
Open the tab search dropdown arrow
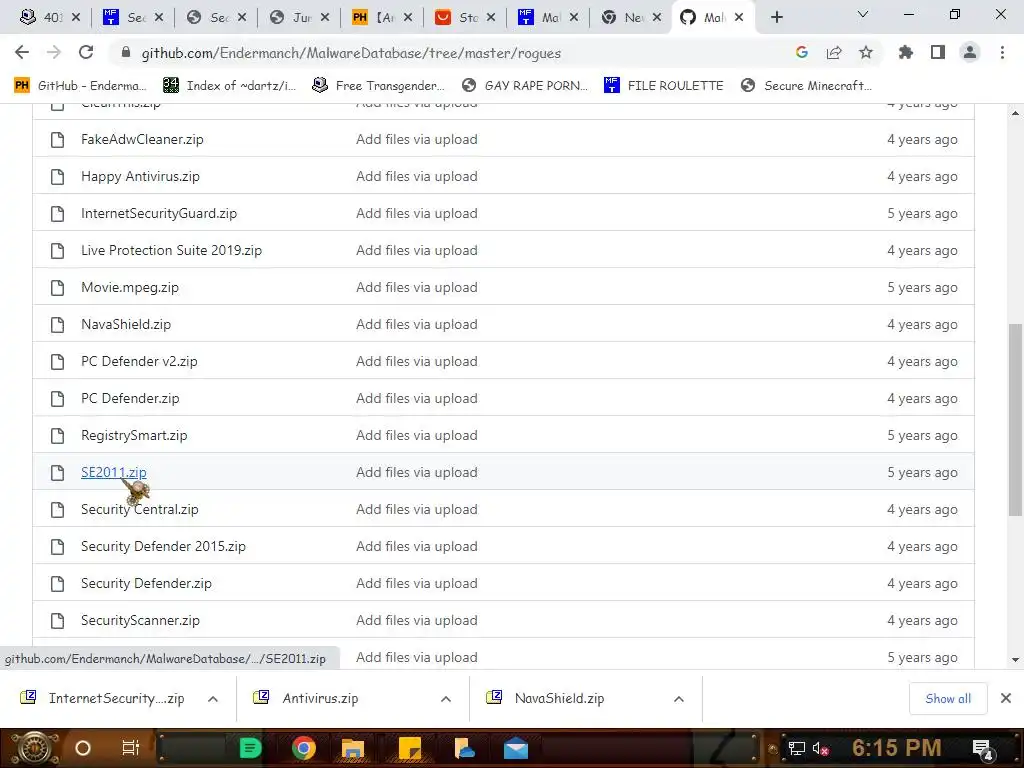[x=863, y=14]
